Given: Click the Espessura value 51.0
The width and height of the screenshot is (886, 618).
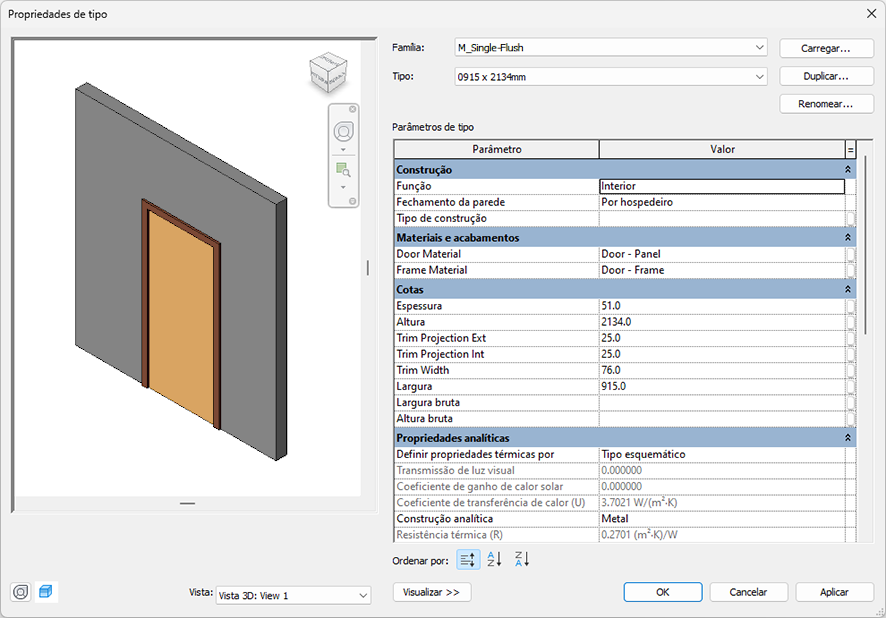Looking at the screenshot, I should pos(722,306).
